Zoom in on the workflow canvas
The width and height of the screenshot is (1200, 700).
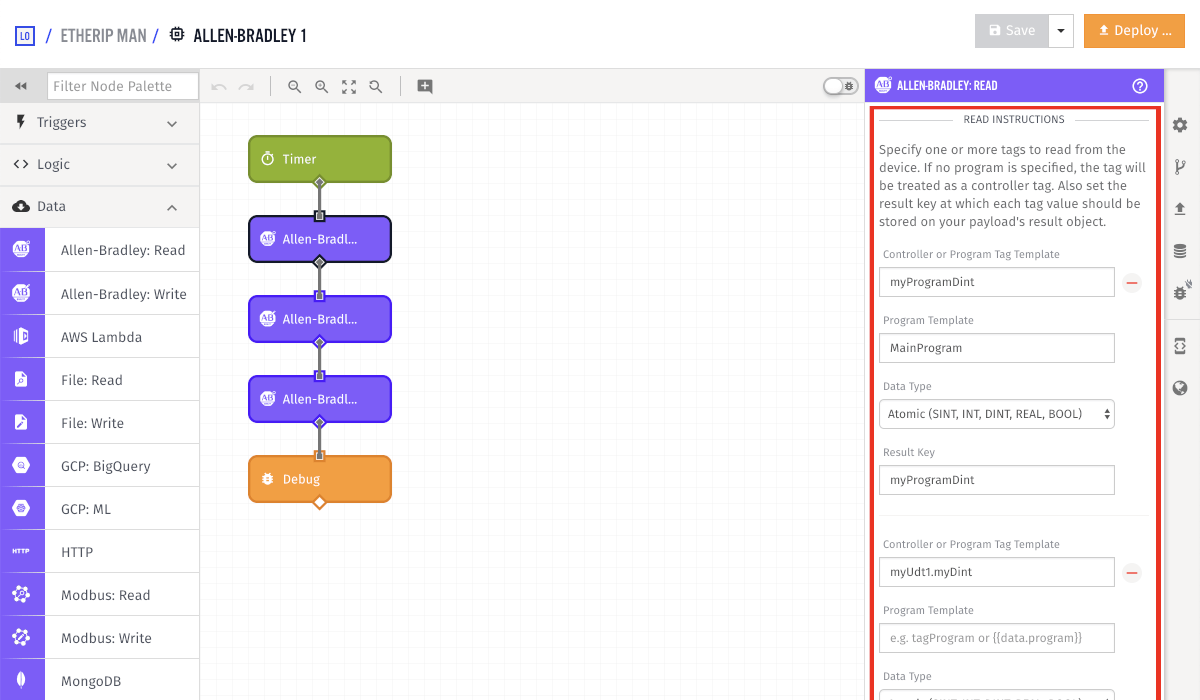tap(322, 87)
